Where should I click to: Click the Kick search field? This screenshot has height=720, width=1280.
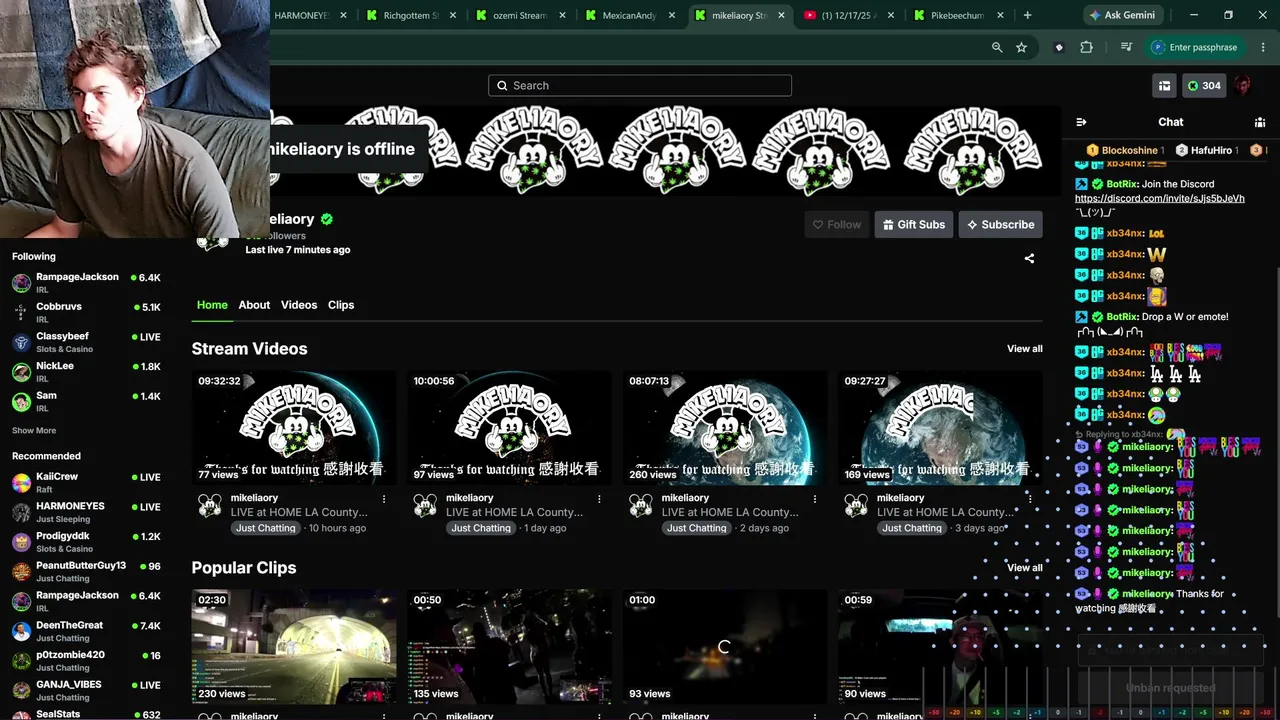point(640,86)
